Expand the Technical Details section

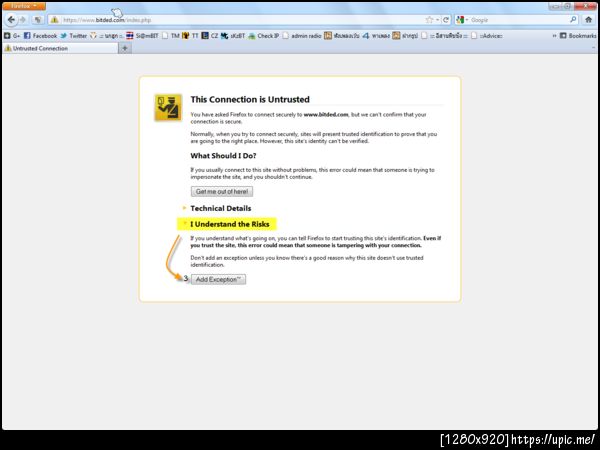coord(220,208)
